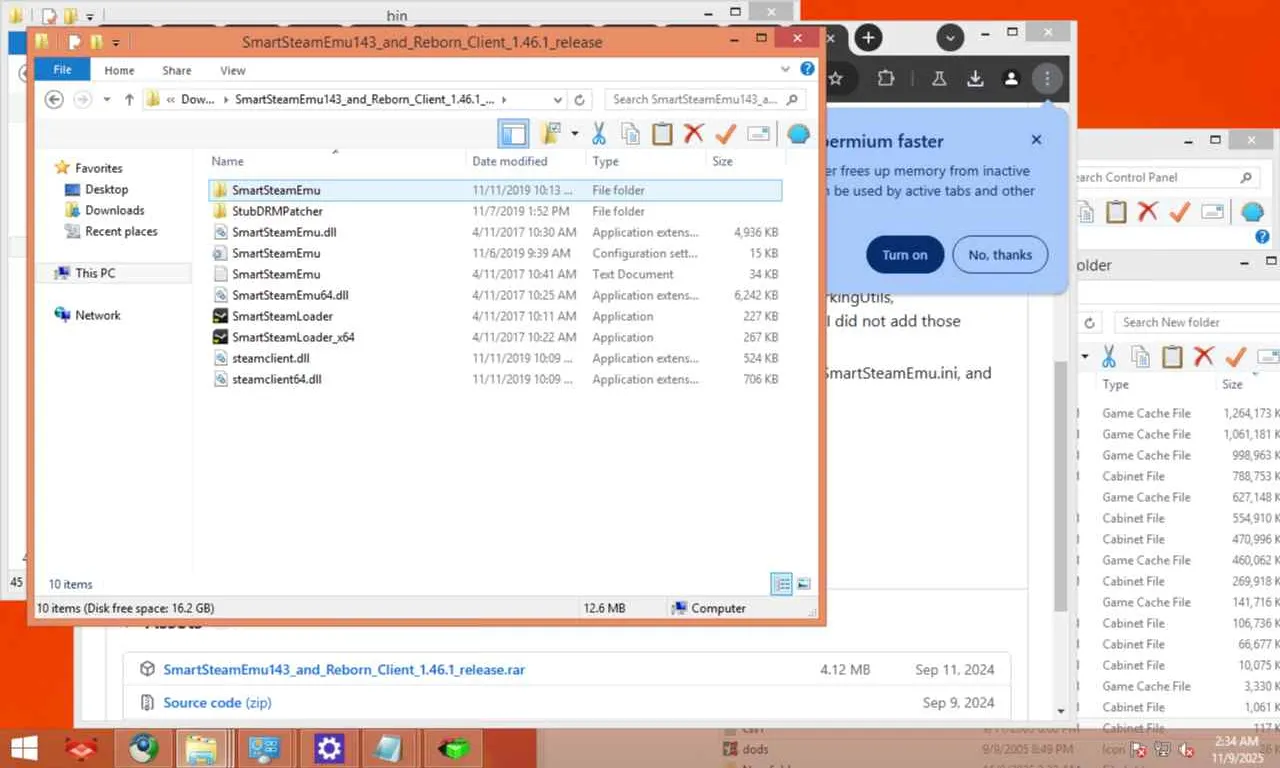Open the browser Downloads icon
1280x768 pixels.
(975, 78)
